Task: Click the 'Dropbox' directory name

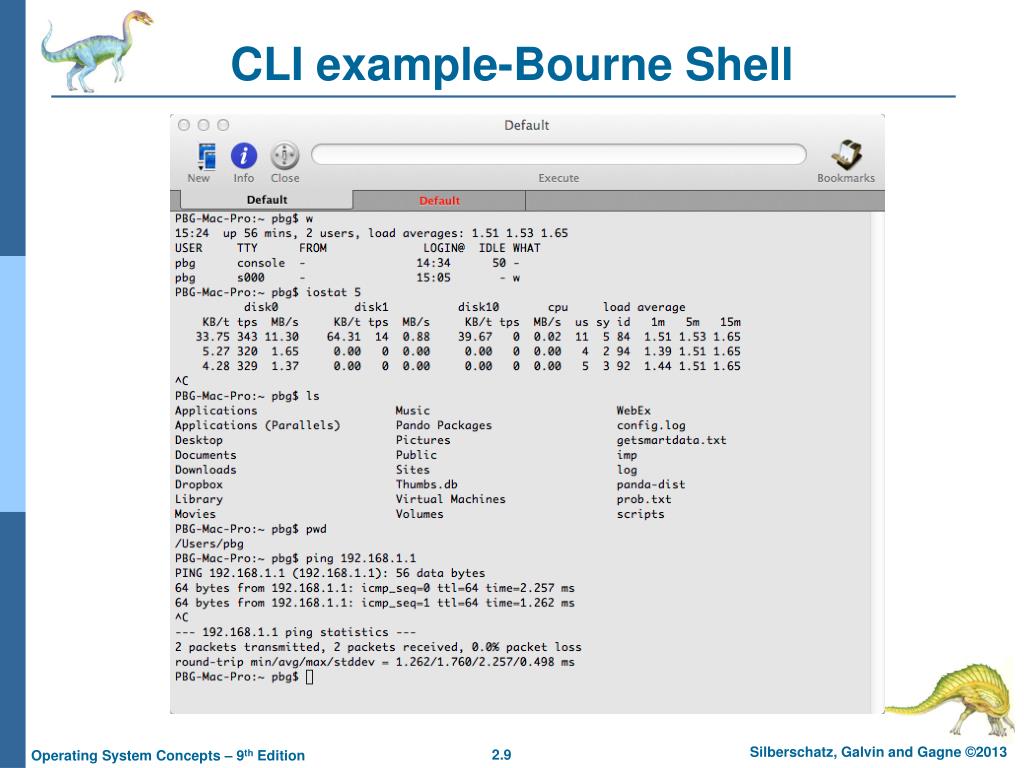Action: pyautogui.click(x=199, y=485)
